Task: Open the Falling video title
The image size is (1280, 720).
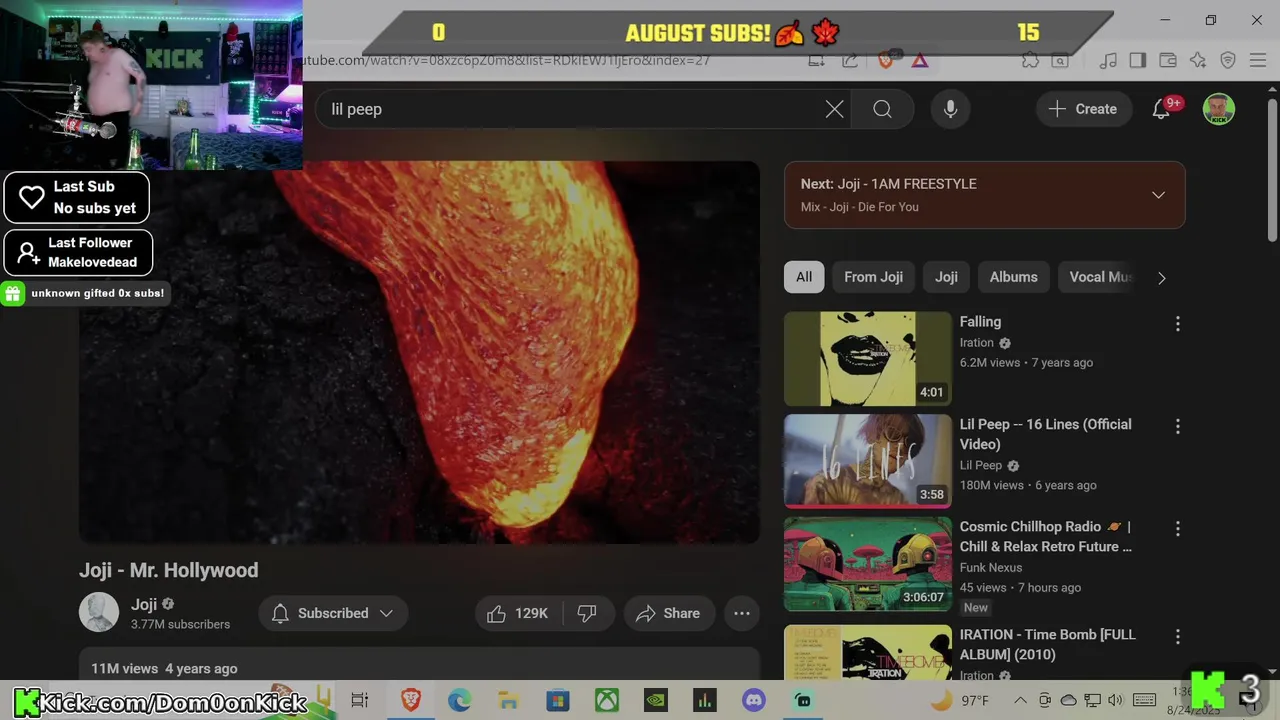Action: [980, 321]
